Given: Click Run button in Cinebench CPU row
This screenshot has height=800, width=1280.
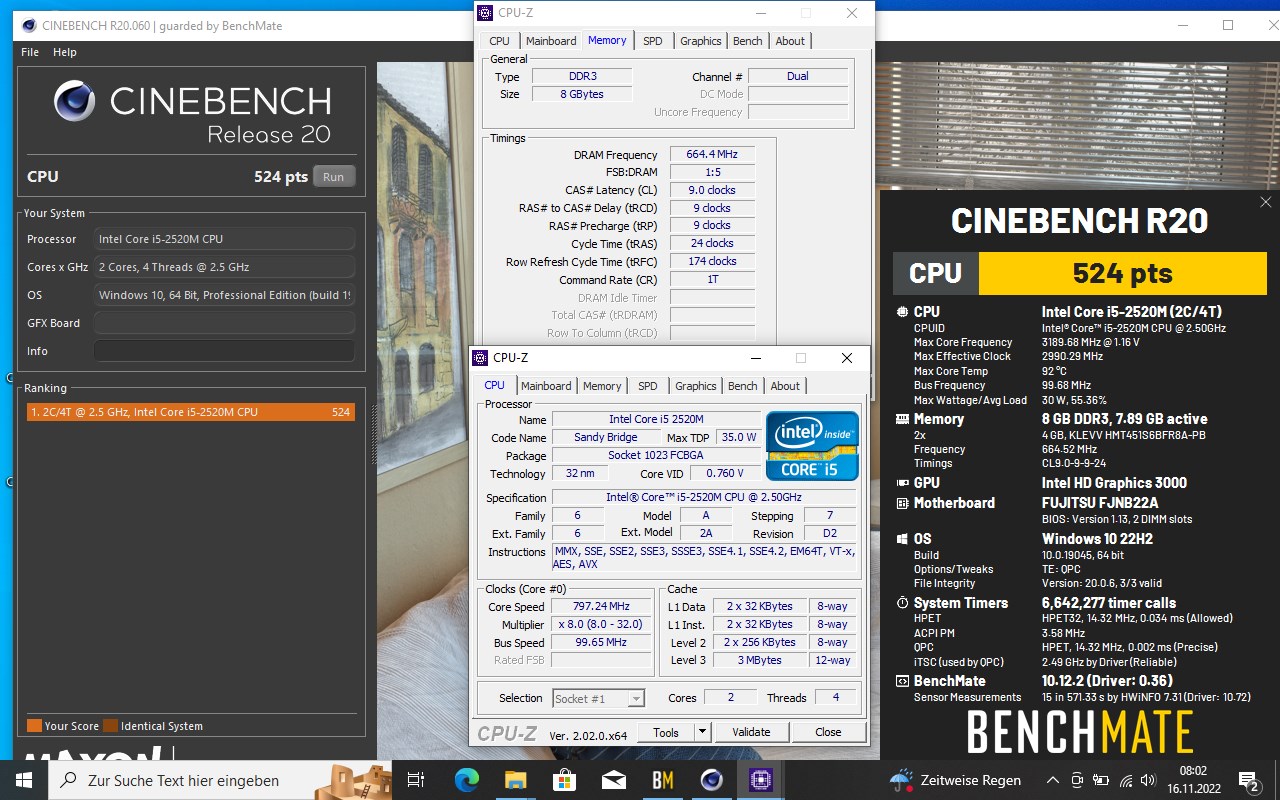Looking at the screenshot, I should click(x=334, y=176).
